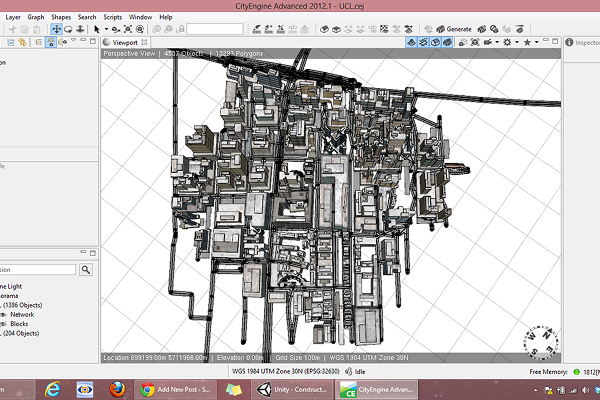Switch to the Viewport tab
600x400 pixels.
124,43
